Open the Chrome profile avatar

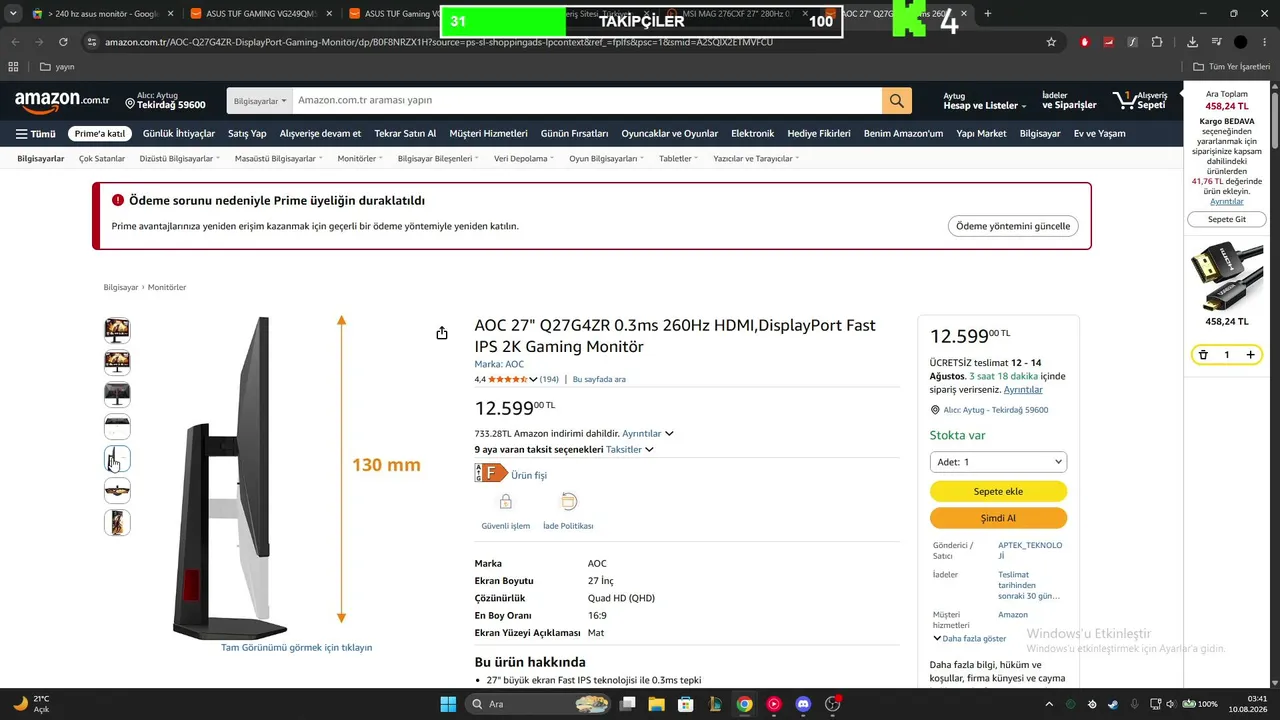(x=1240, y=42)
